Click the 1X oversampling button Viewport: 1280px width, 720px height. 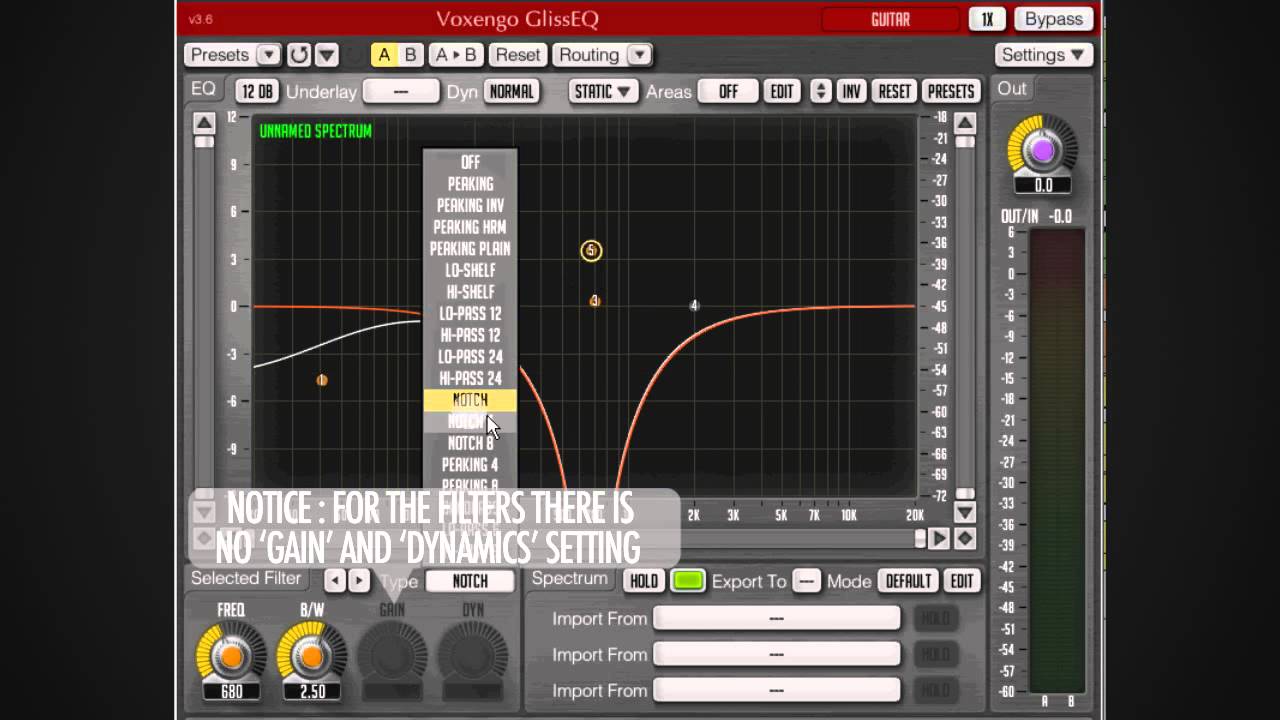click(x=987, y=19)
